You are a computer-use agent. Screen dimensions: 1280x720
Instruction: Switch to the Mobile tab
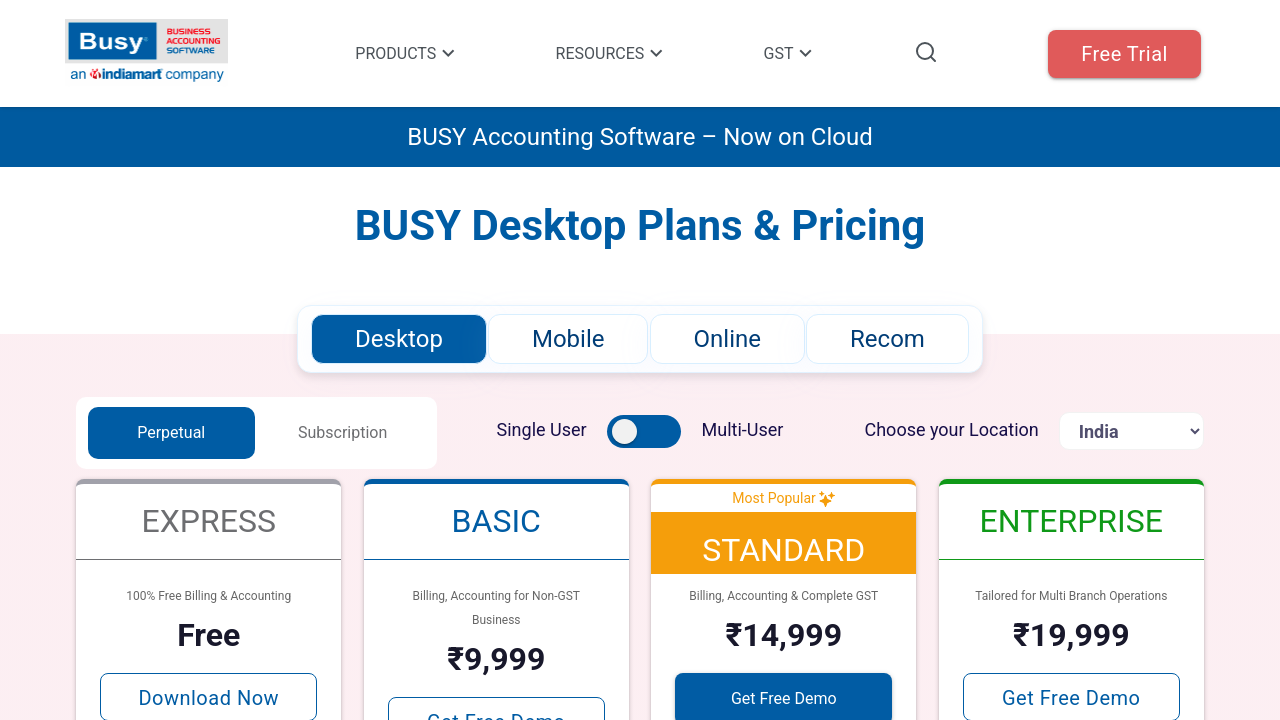(x=568, y=339)
